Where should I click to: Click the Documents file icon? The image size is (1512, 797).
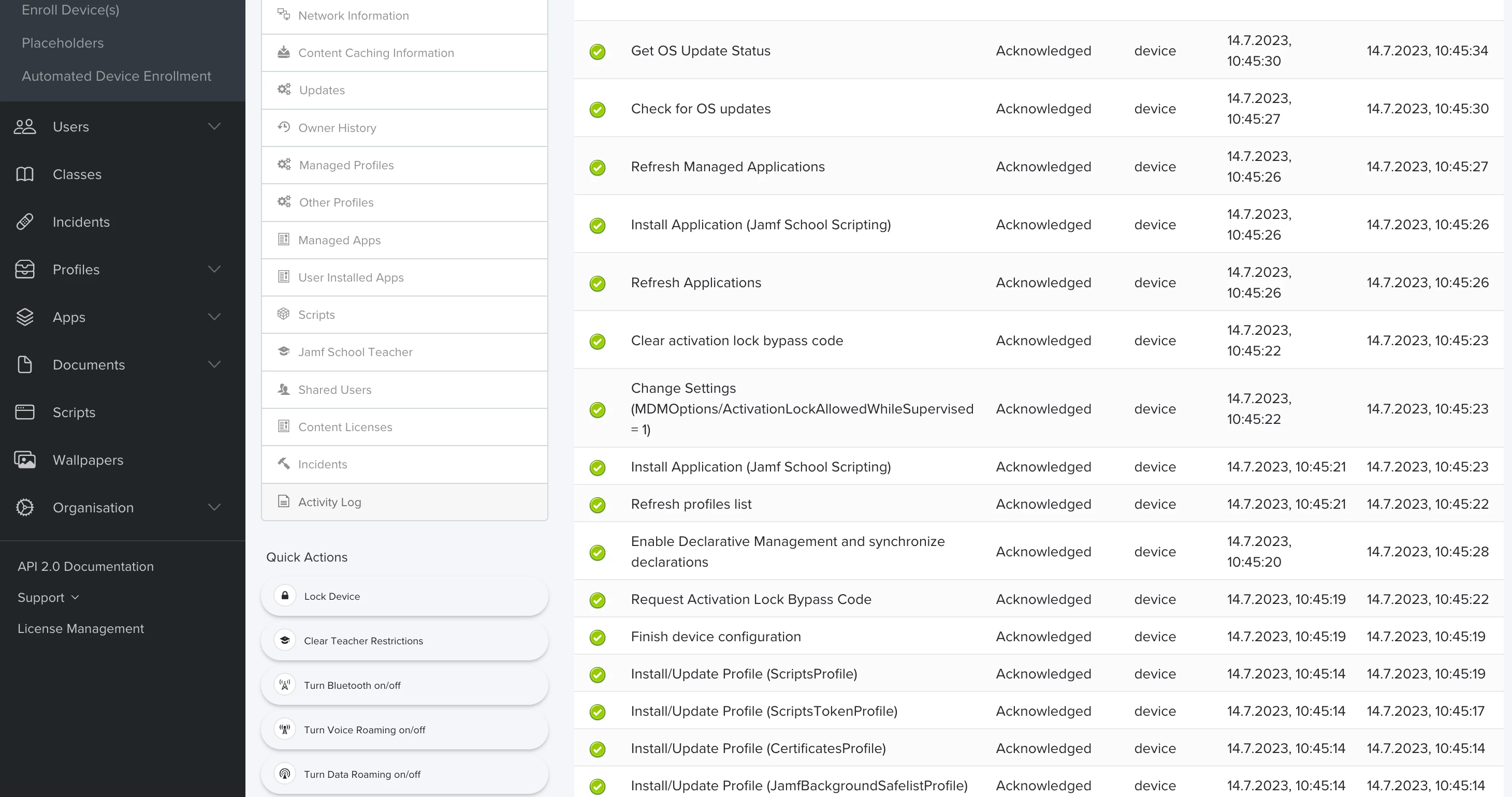tap(25, 364)
